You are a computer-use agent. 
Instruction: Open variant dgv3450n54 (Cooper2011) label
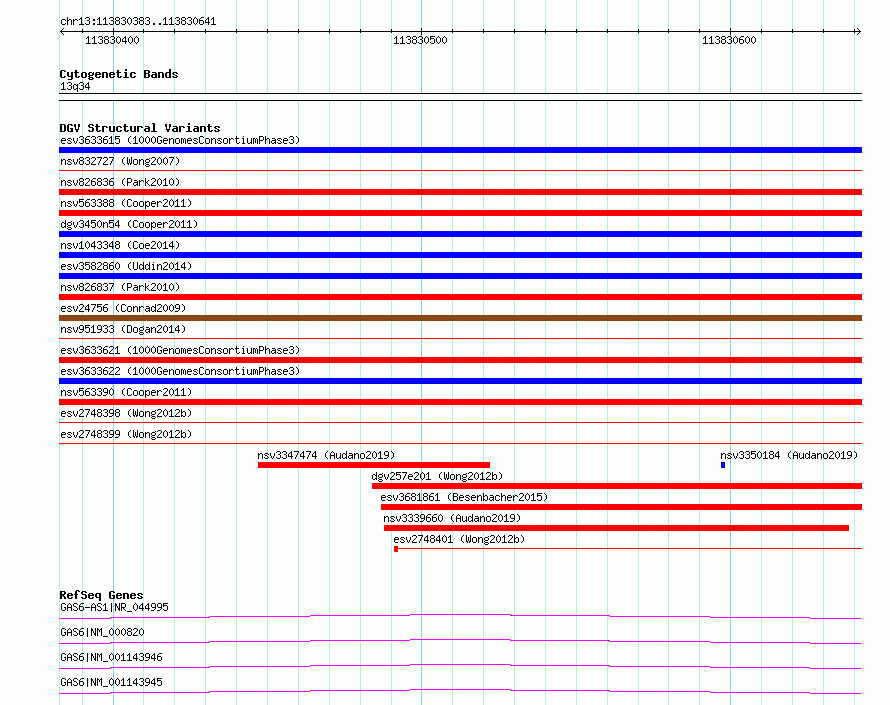click(x=129, y=224)
